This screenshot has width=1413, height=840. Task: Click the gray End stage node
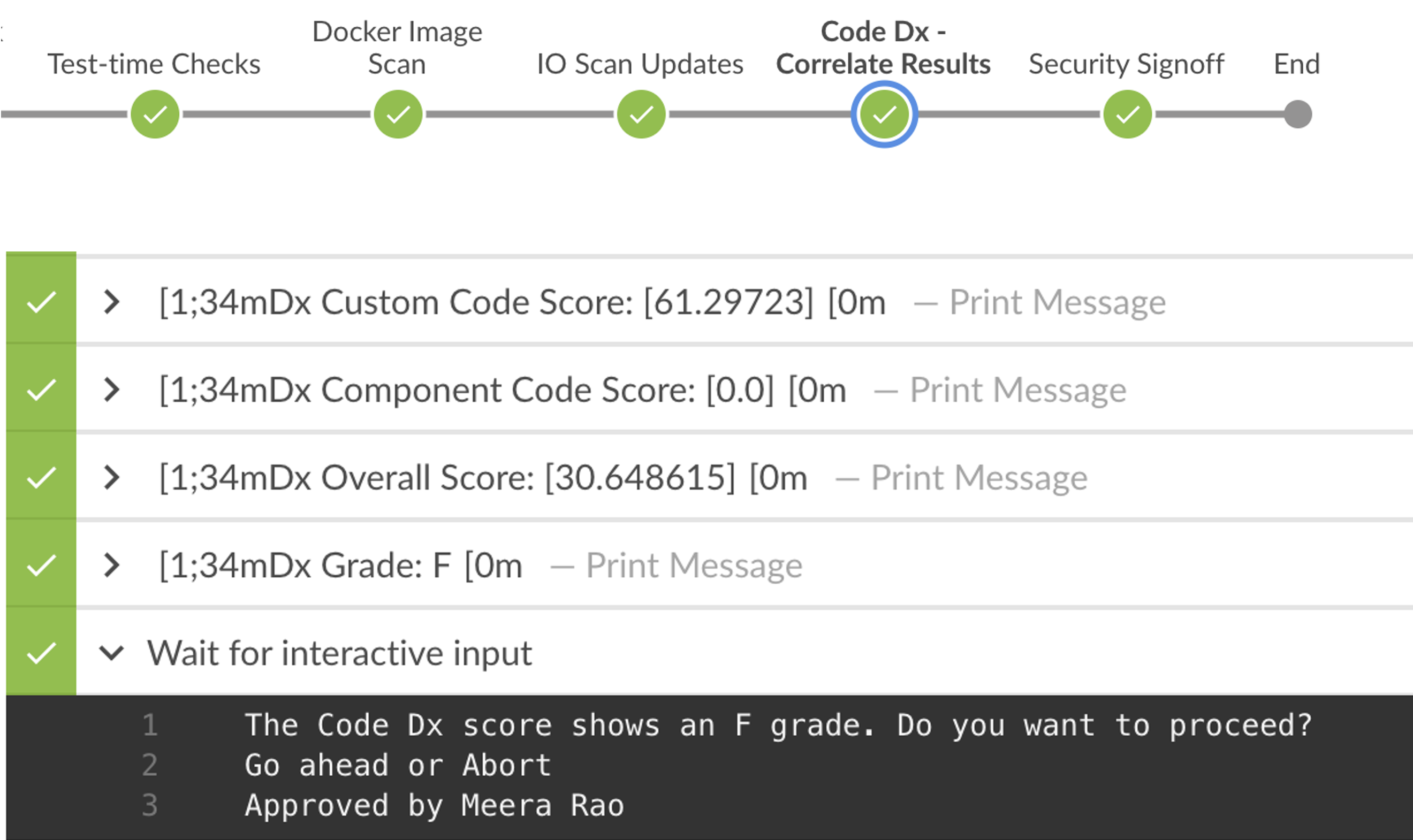pos(1298,114)
